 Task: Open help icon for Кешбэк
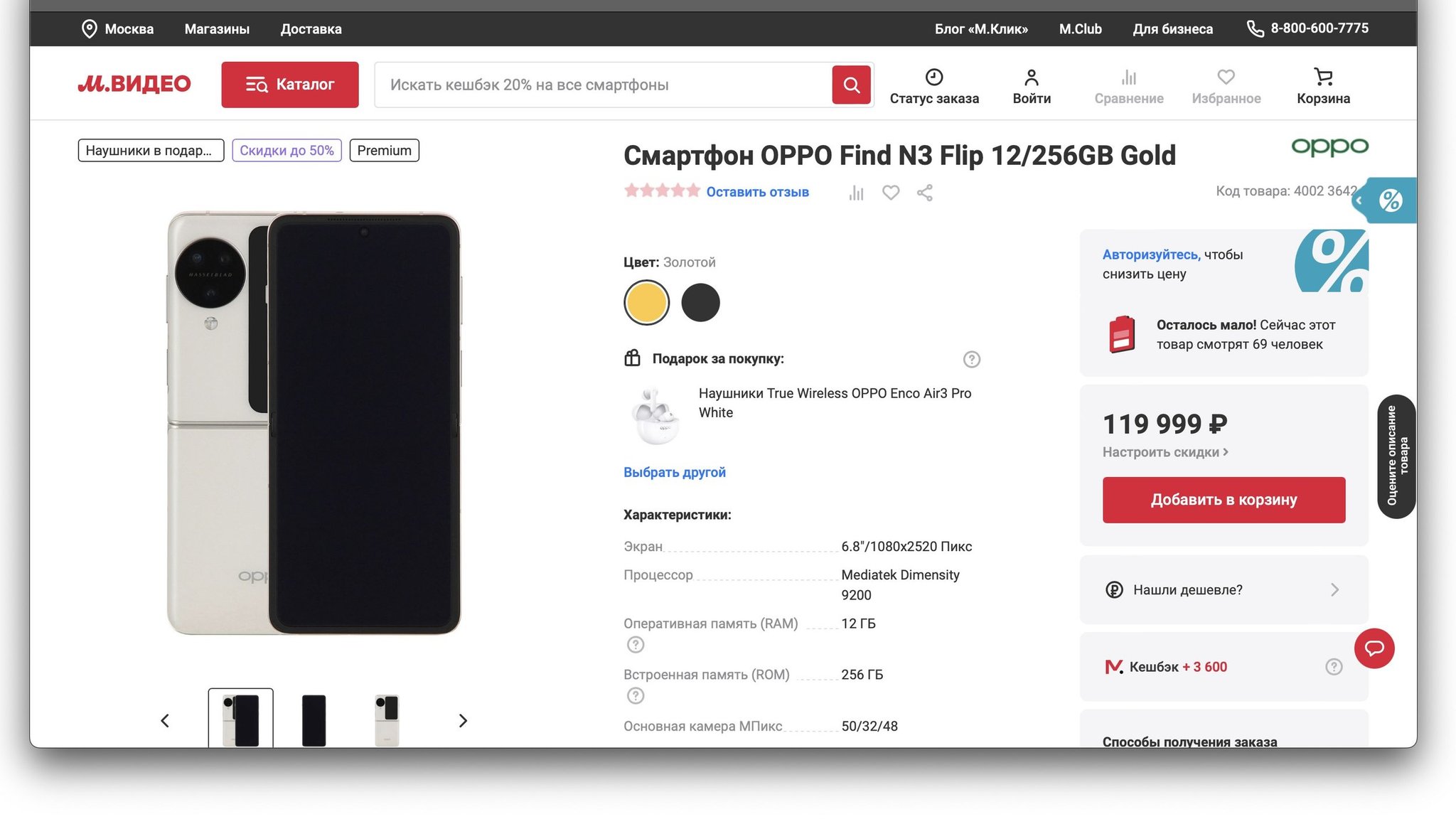(1334, 667)
